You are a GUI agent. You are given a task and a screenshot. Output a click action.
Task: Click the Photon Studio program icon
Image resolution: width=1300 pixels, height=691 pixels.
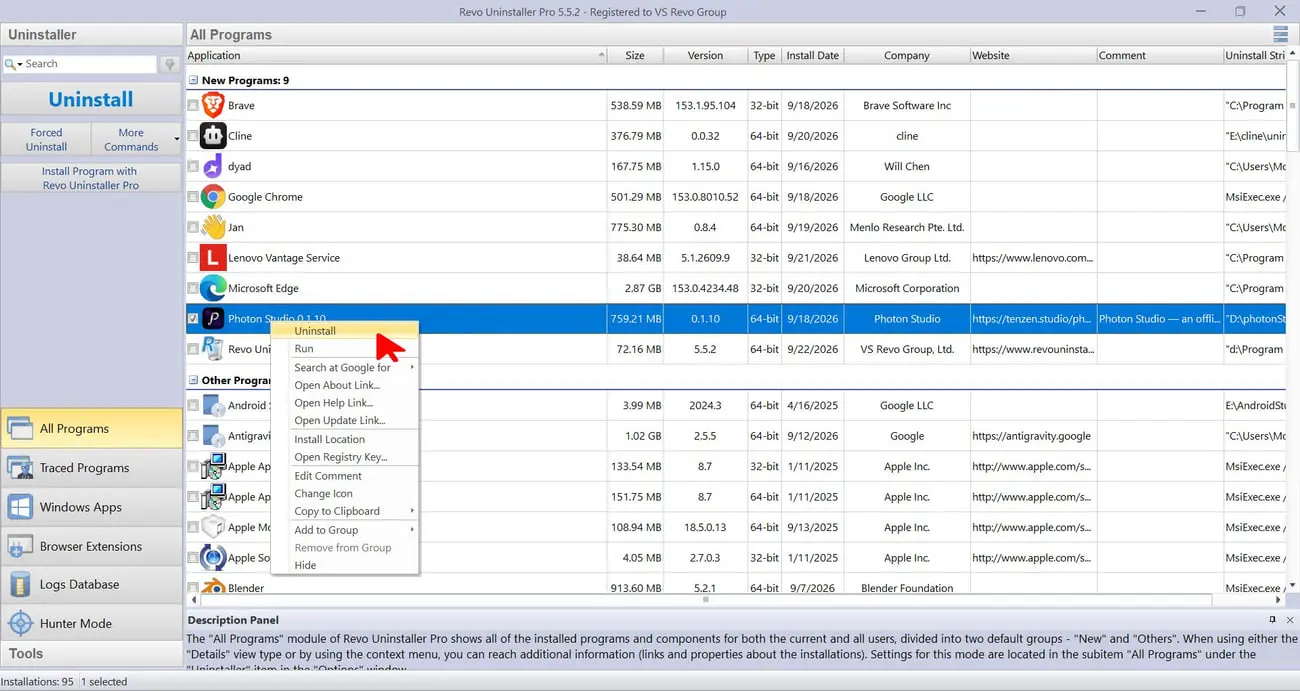[x=213, y=318]
